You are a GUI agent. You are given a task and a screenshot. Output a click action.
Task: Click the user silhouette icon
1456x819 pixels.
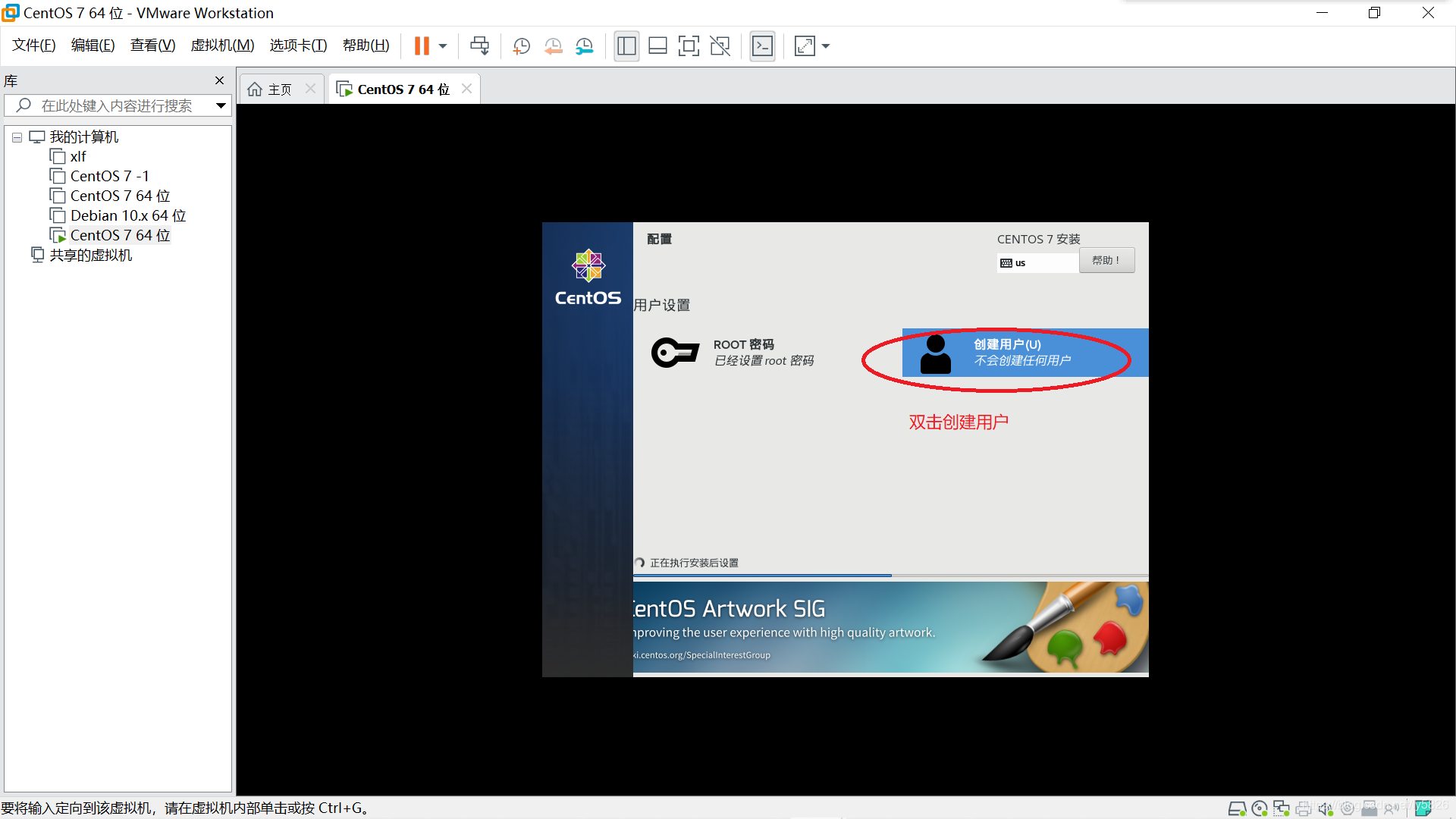(936, 354)
